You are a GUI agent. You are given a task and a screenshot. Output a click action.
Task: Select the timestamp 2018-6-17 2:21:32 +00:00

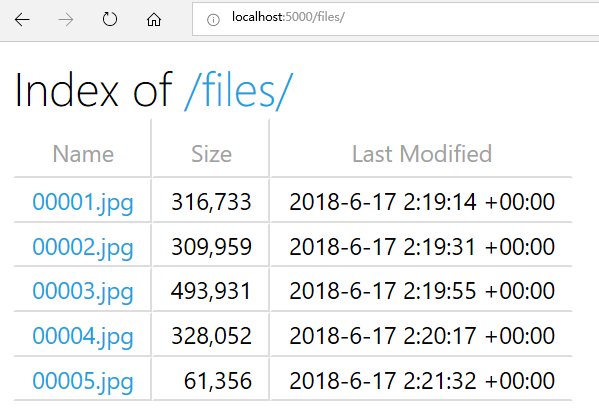coord(422,381)
